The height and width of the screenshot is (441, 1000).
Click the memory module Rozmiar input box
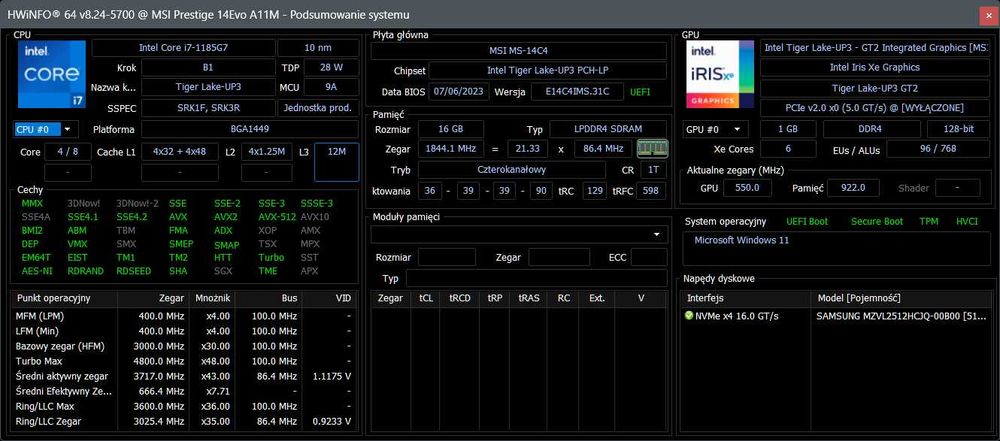point(446,257)
